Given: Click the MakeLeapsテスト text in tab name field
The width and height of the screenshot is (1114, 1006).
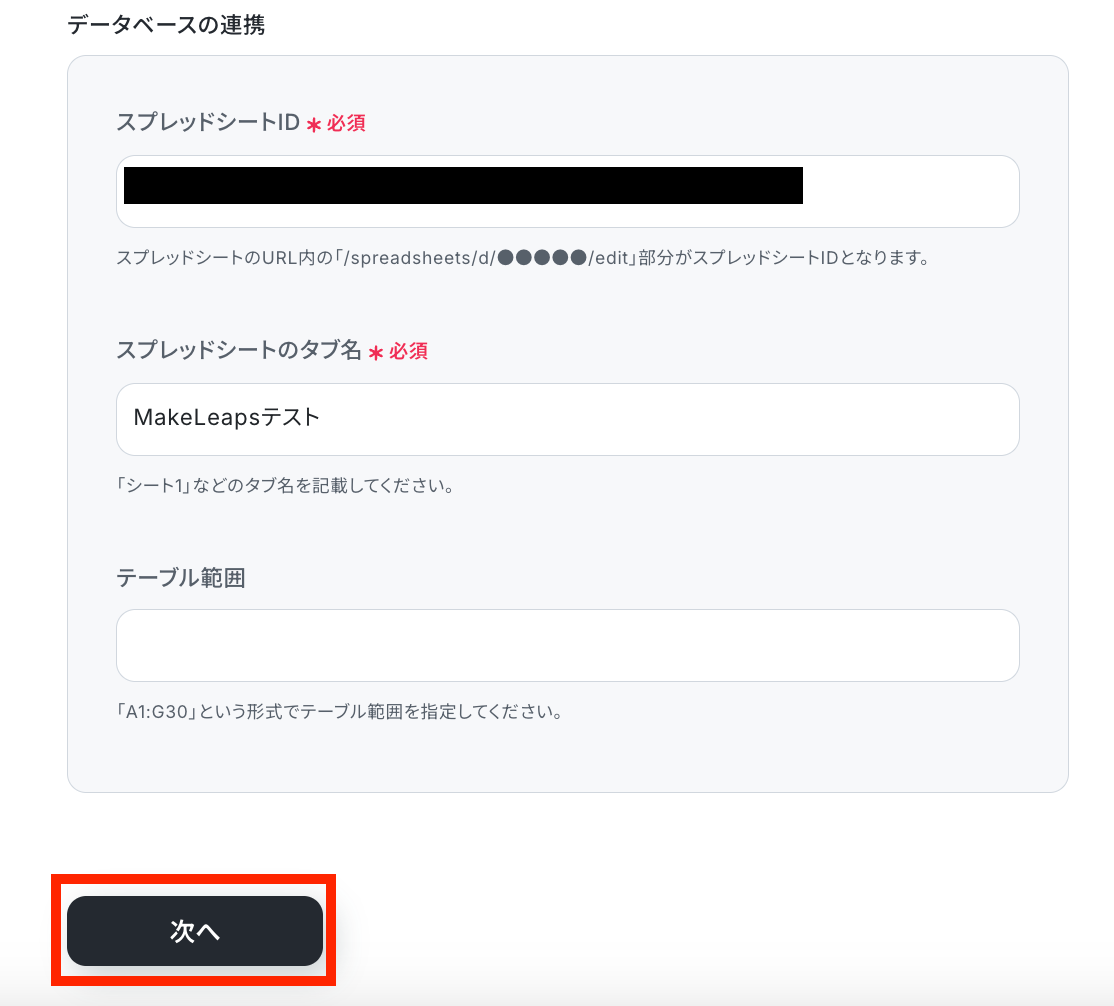Looking at the screenshot, I should point(227,417).
